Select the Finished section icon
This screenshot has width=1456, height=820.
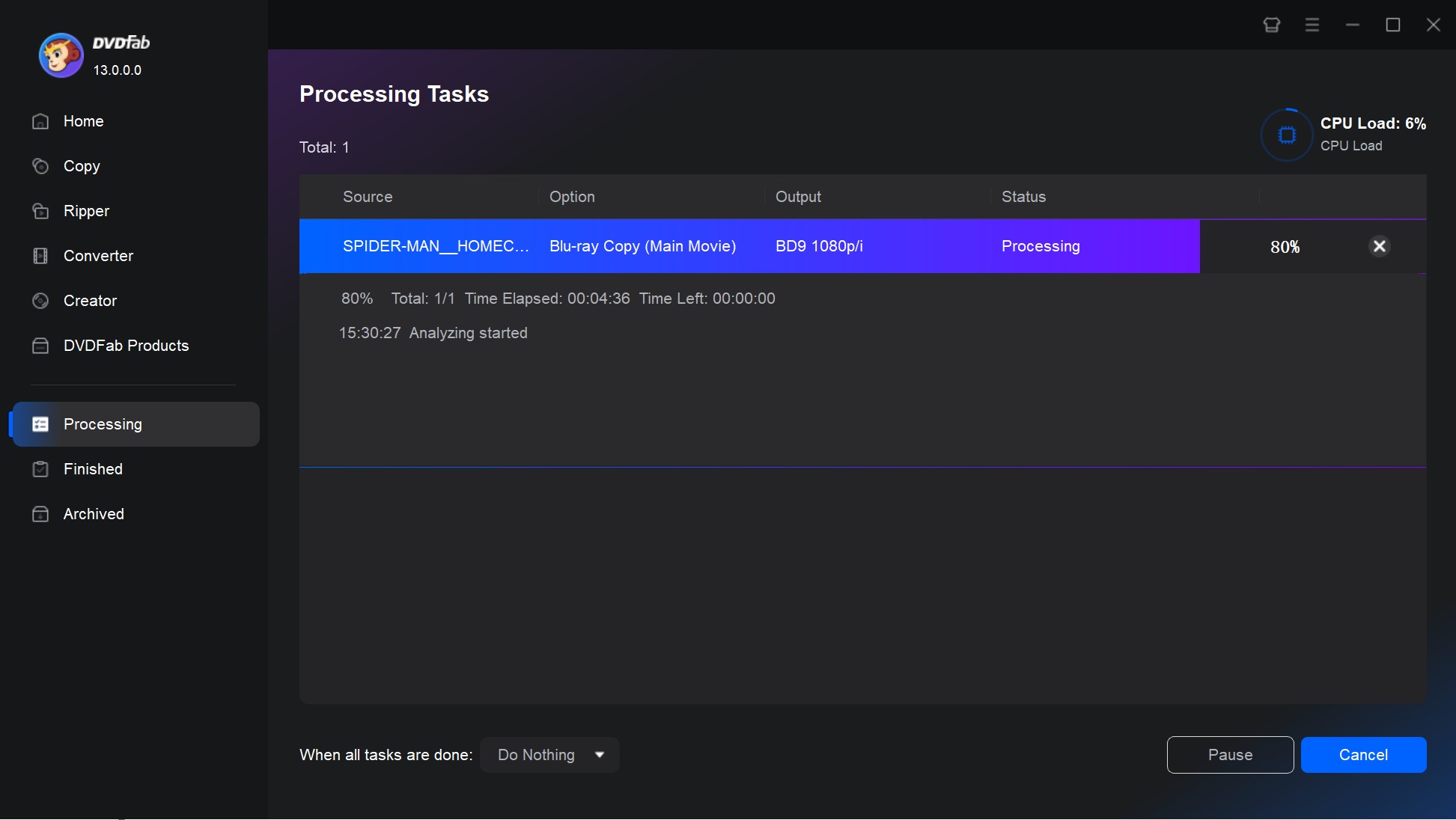tap(40, 469)
